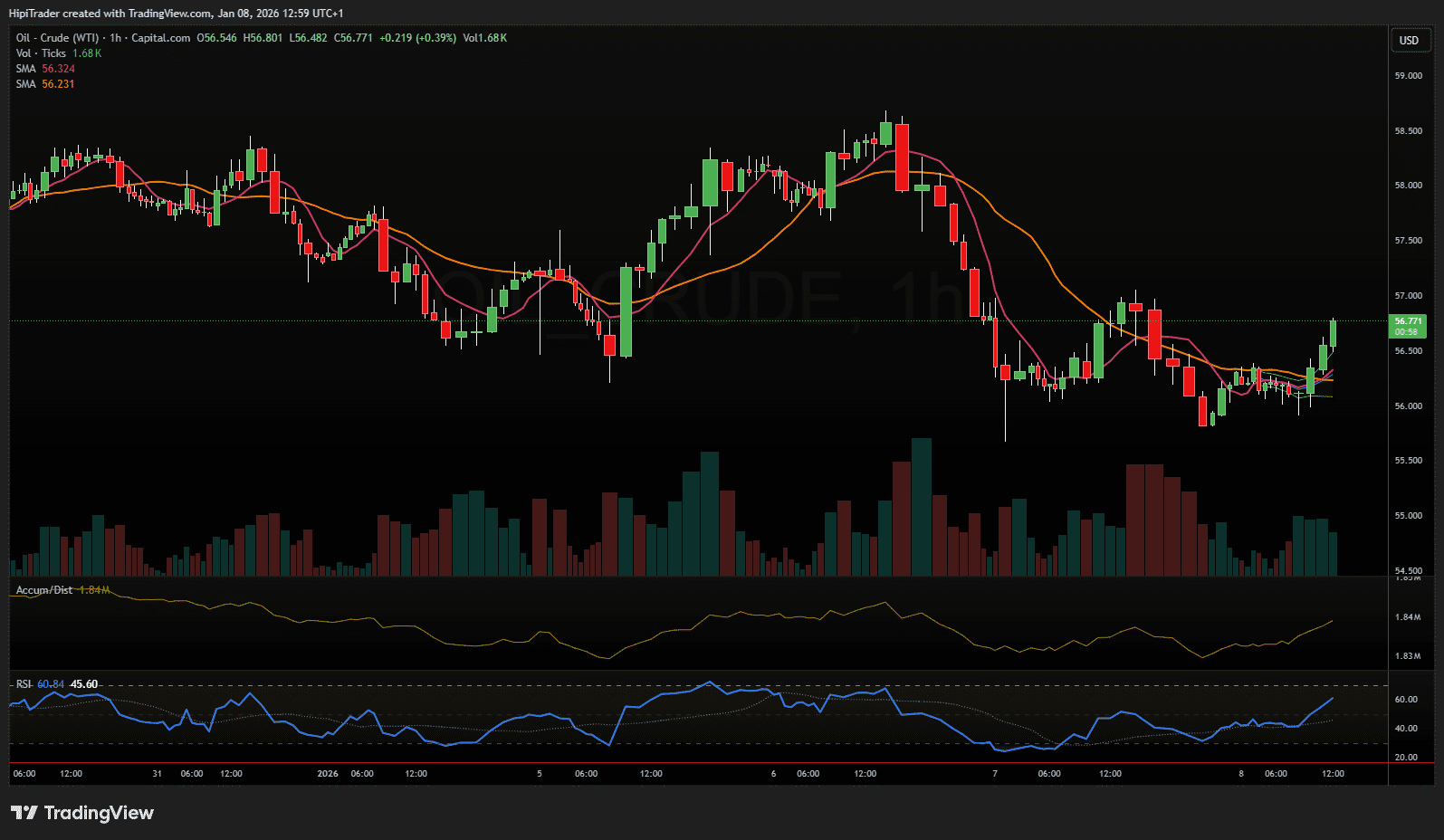Click the TradingView logo icon at bottom left
Viewport: 1444px width, 840px height.
click(x=24, y=813)
